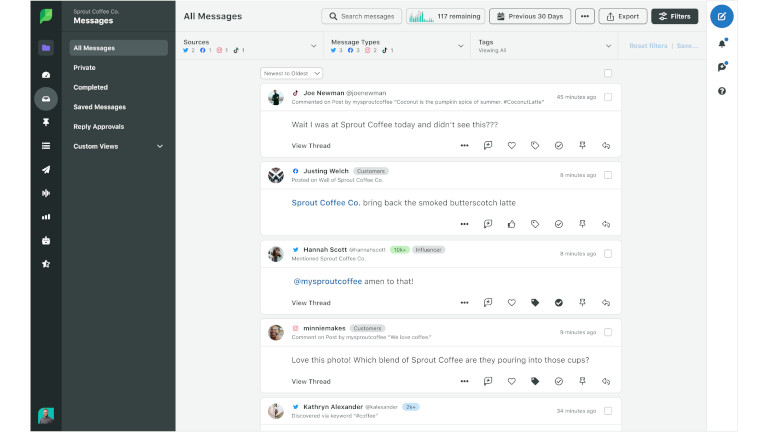
Task: Open the audio waveform listening icon
Action: (x=46, y=193)
